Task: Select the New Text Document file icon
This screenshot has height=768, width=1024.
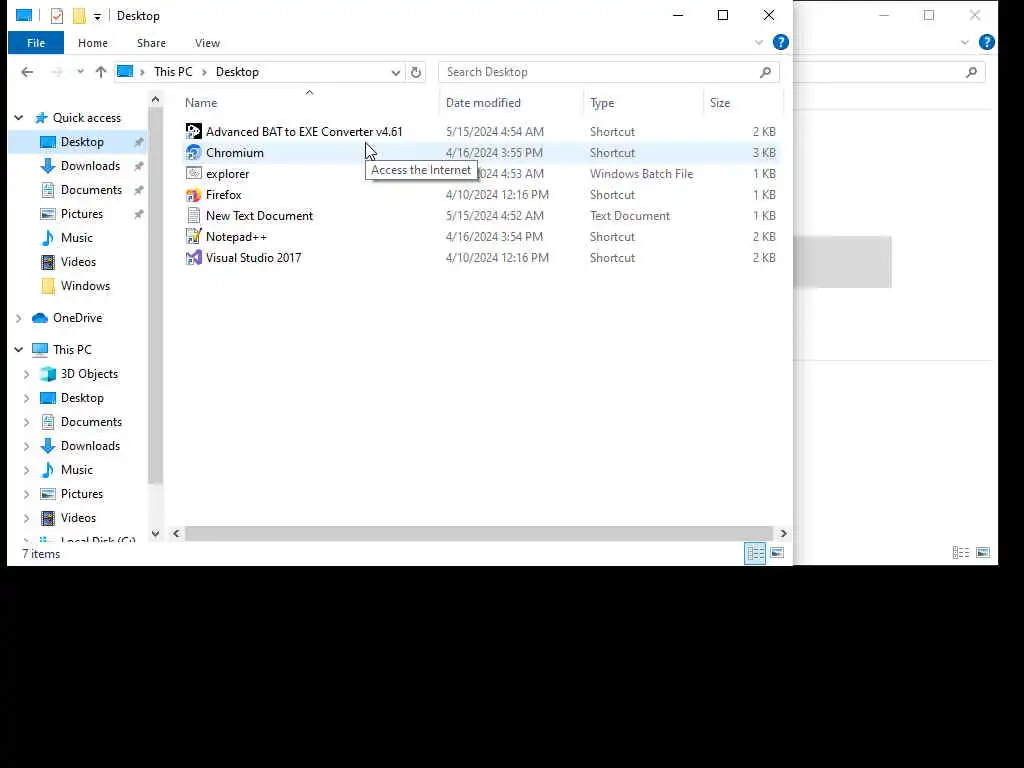Action: click(193, 216)
